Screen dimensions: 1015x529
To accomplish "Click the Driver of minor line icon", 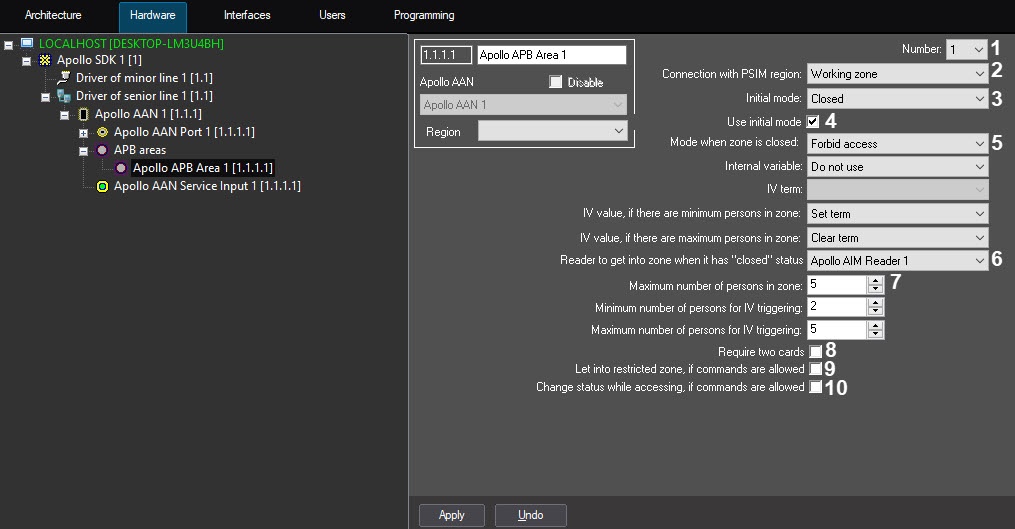I will 63,78.
